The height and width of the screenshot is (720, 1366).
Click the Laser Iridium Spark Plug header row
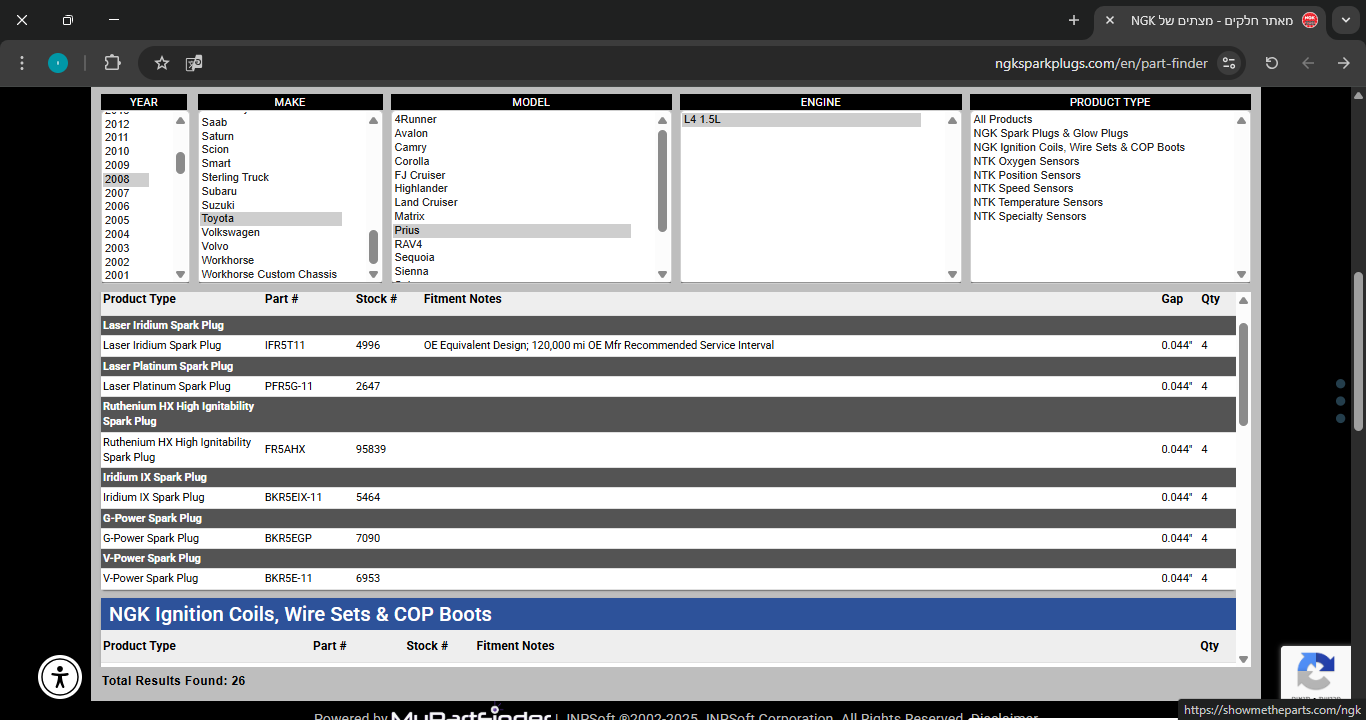(x=668, y=325)
